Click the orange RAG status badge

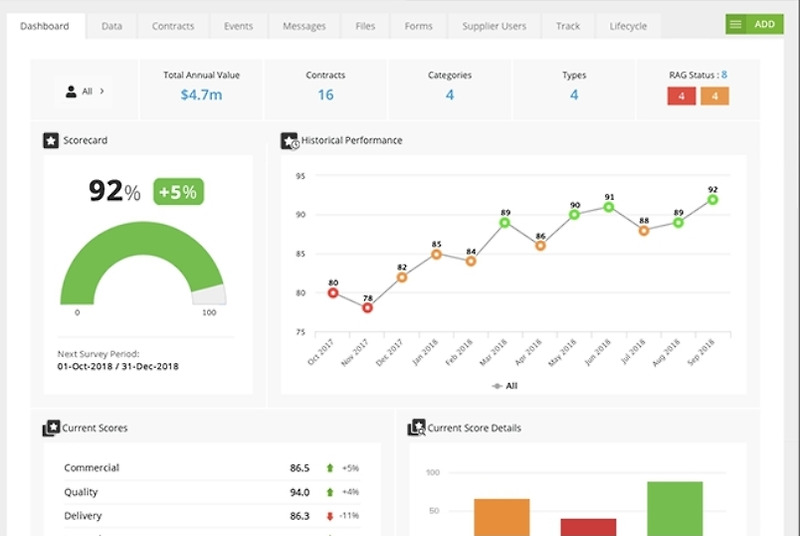tap(714, 96)
